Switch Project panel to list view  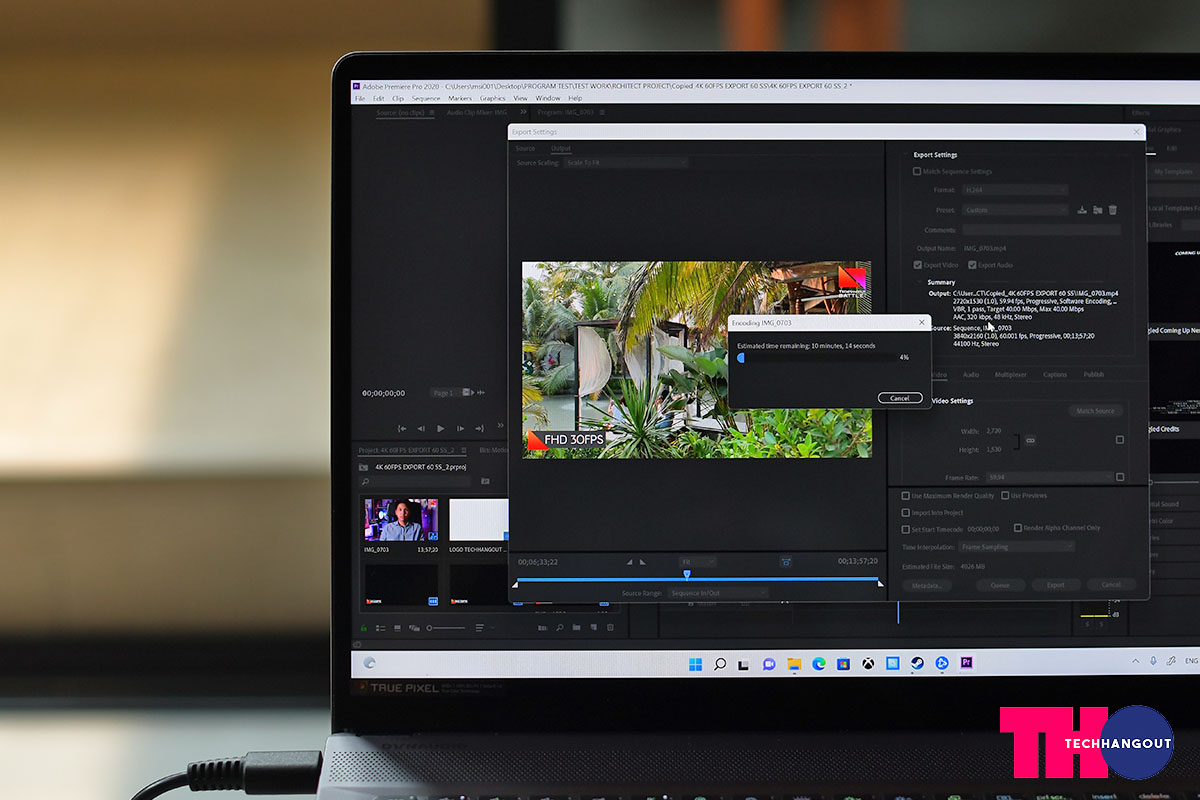coord(380,628)
